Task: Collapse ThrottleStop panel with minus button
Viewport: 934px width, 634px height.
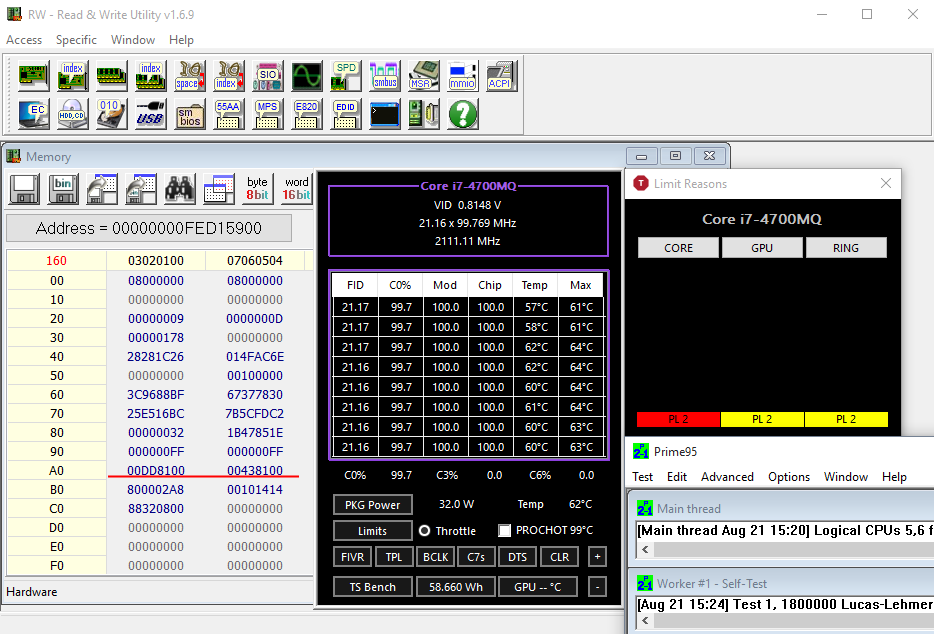Action: pos(597,587)
